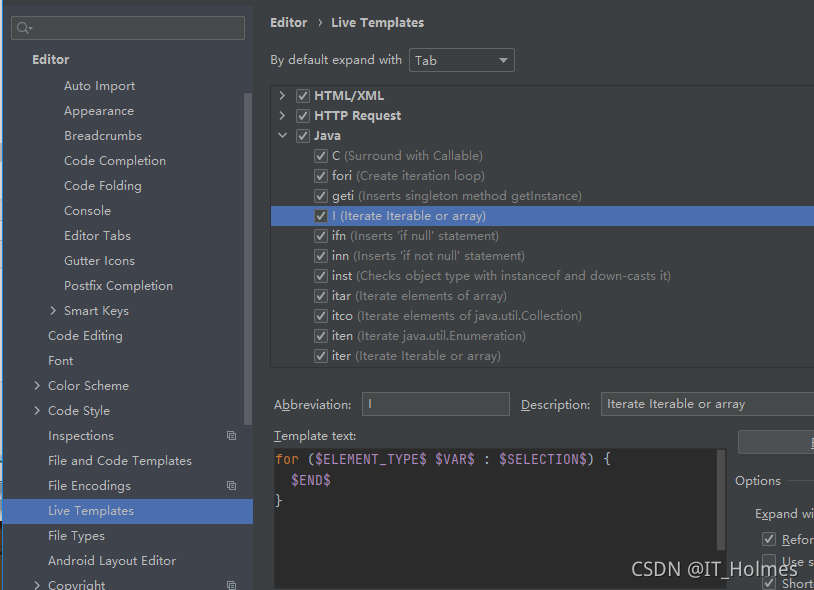Open Appearance settings page

click(99, 111)
